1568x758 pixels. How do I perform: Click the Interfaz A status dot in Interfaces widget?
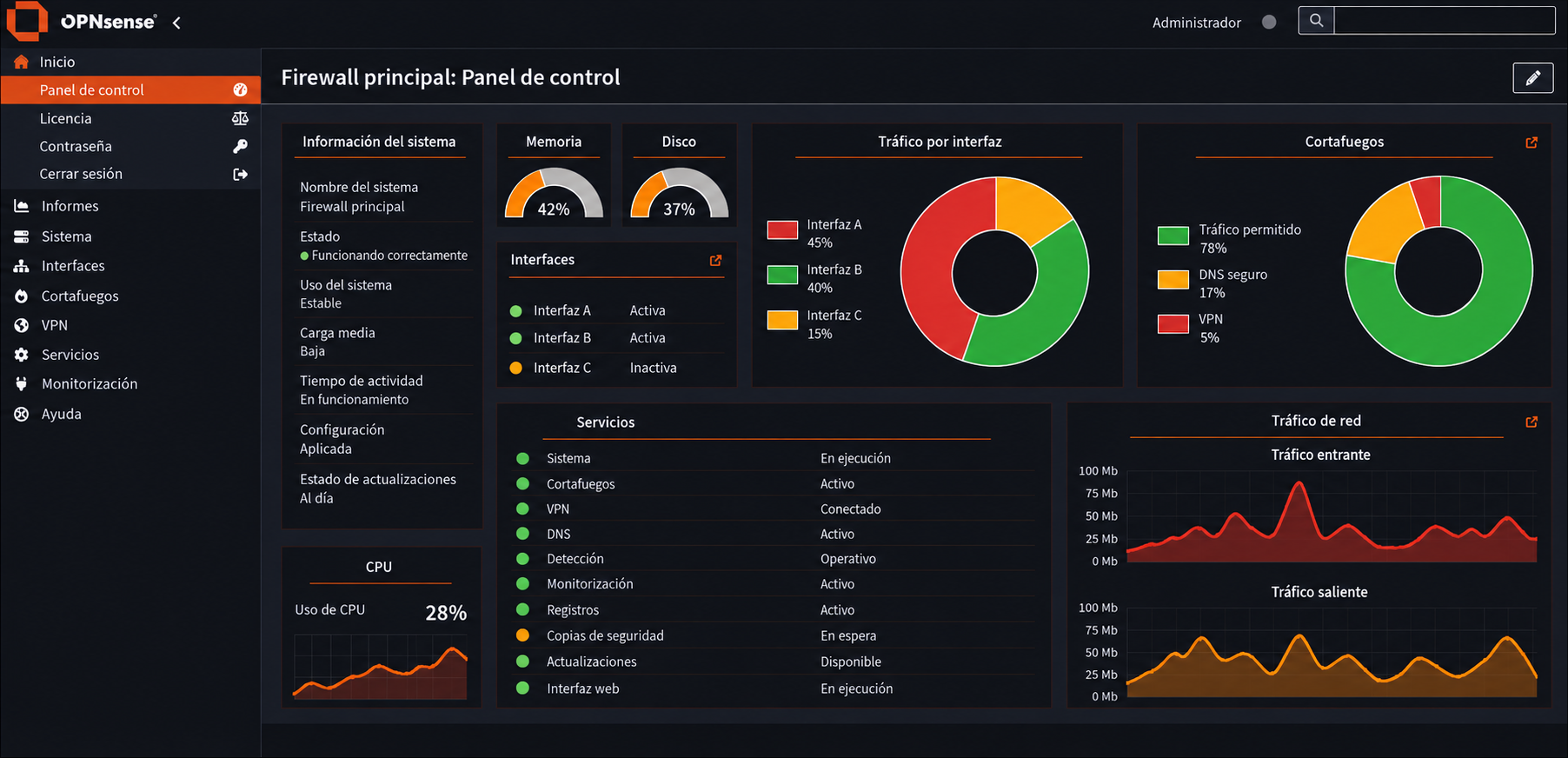point(515,310)
